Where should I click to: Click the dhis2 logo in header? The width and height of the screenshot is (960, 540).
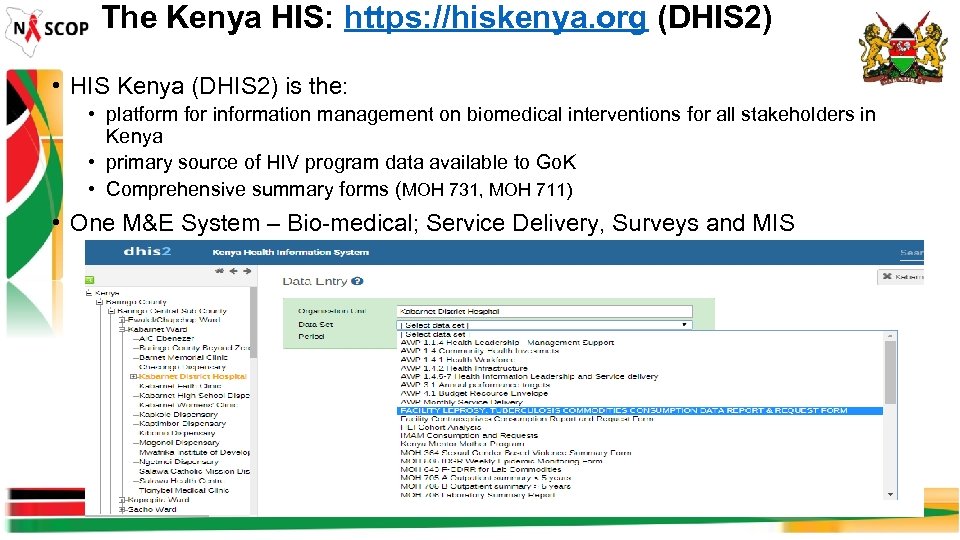(x=147, y=252)
